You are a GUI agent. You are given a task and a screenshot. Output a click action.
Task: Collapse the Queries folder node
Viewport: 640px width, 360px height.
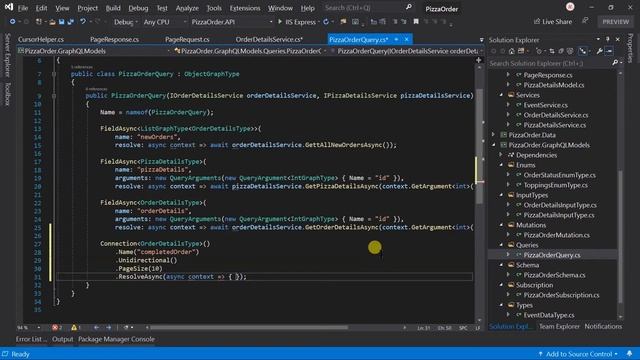click(x=501, y=245)
